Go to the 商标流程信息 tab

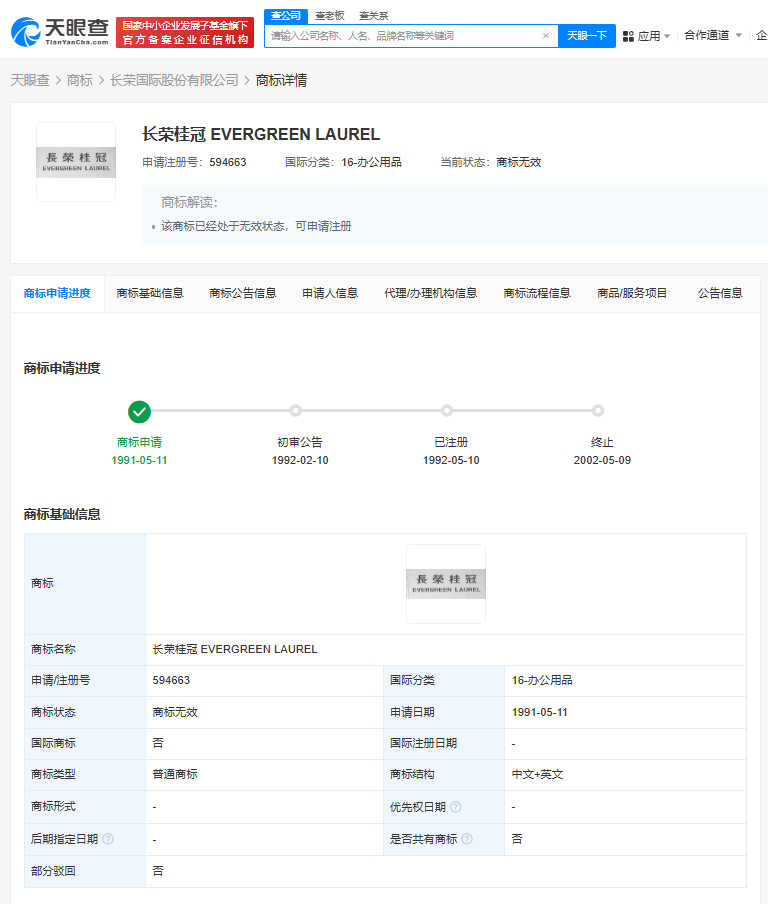[x=537, y=293]
